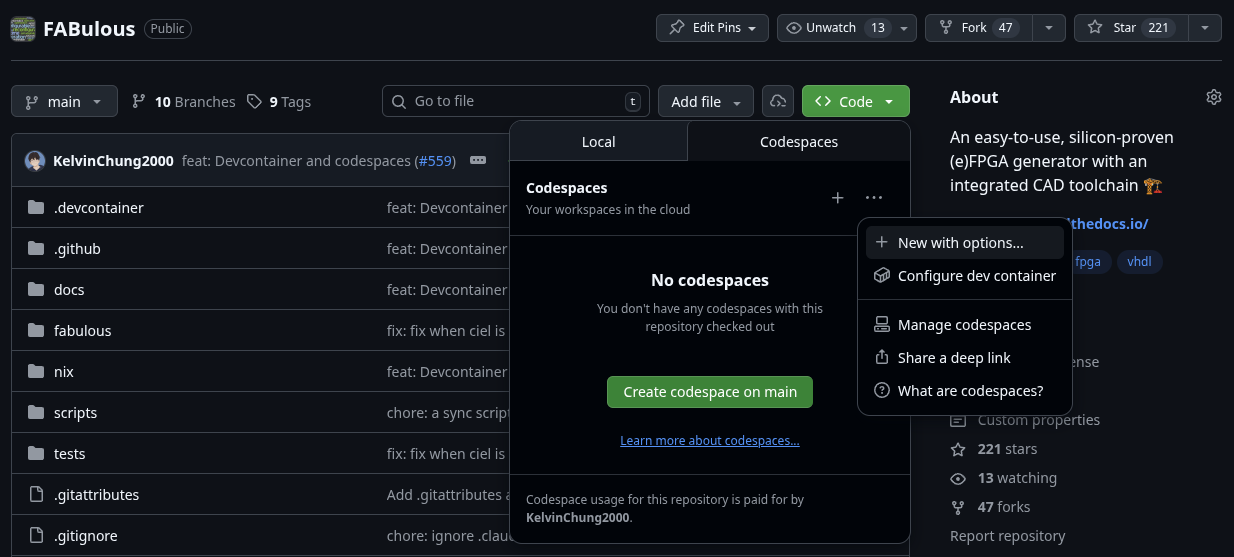The width and height of the screenshot is (1234, 557).
Task: Select Share a deep link menu item
Action: tap(965, 358)
